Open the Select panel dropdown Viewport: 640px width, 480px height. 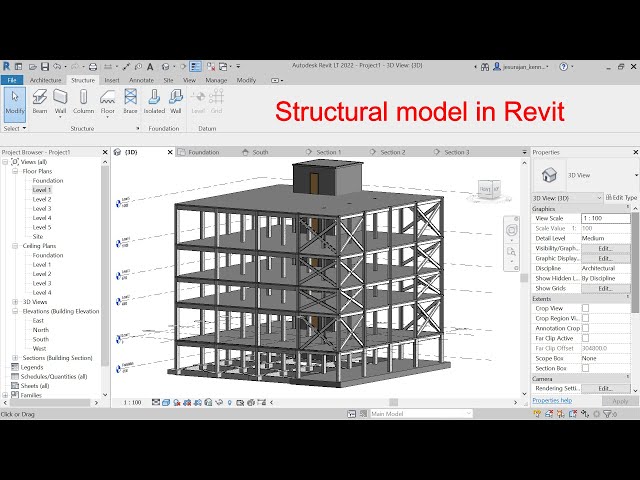pyautogui.click(x=15, y=128)
